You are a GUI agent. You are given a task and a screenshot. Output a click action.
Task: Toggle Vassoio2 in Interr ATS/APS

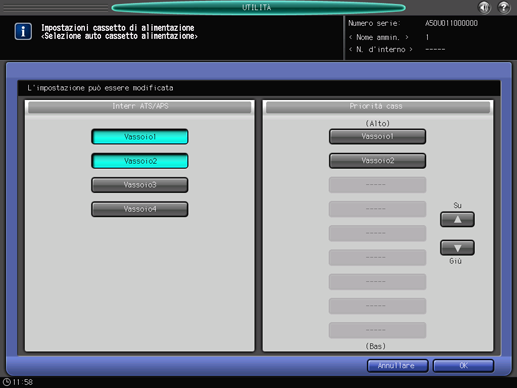[x=140, y=161]
